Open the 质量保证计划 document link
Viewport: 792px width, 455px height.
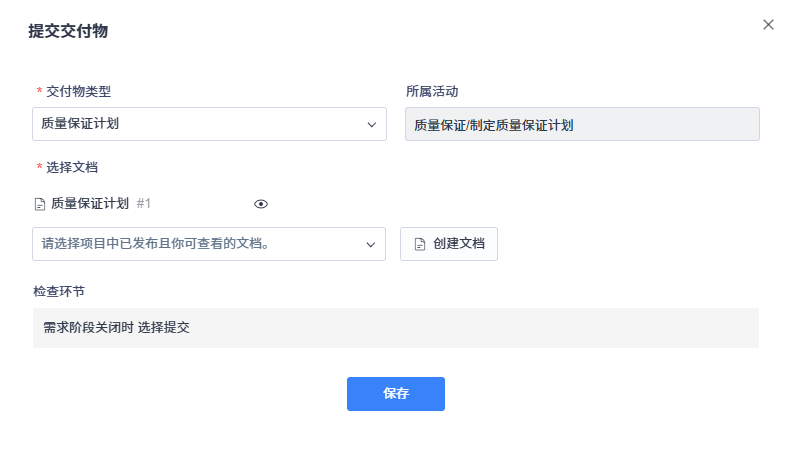tap(90, 204)
